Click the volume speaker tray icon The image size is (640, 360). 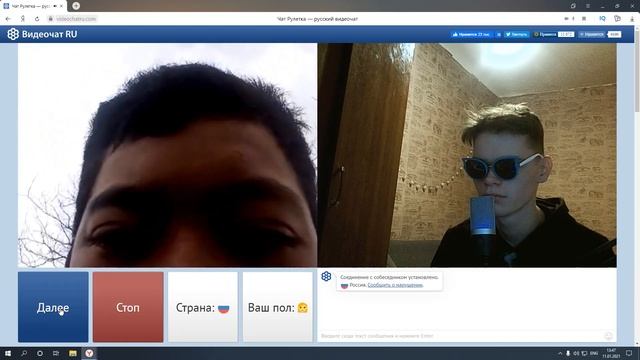(x=576, y=353)
